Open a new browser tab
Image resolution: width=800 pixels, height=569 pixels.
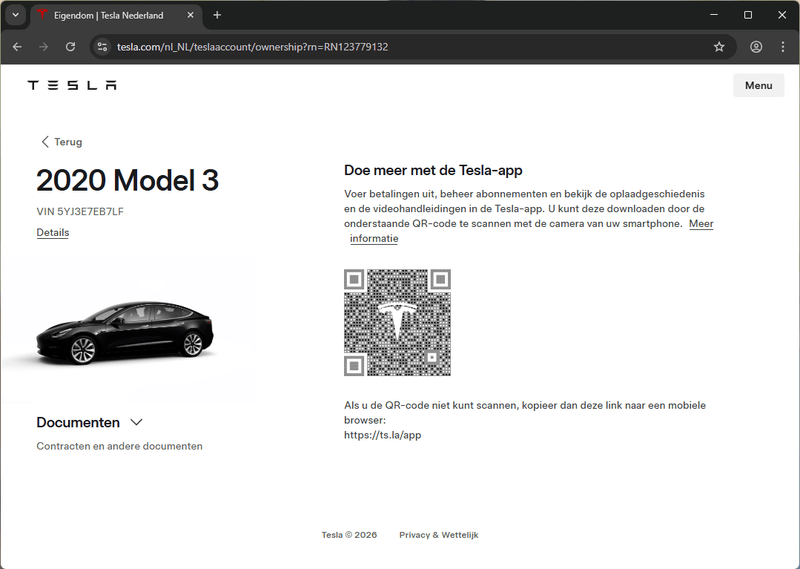[217, 15]
